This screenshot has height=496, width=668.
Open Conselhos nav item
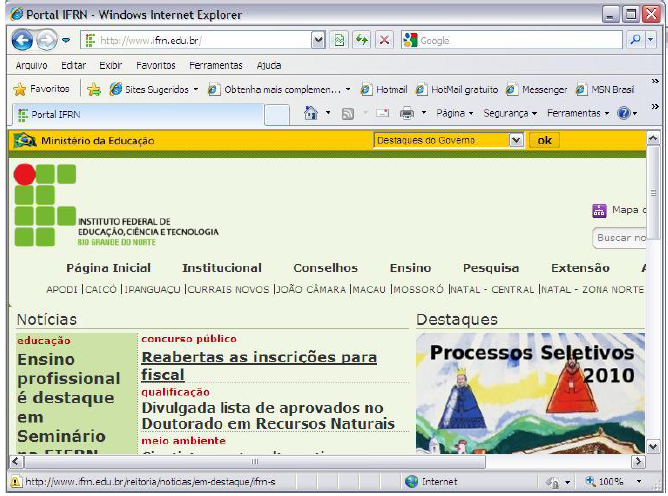pyautogui.click(x=325, y=268)
